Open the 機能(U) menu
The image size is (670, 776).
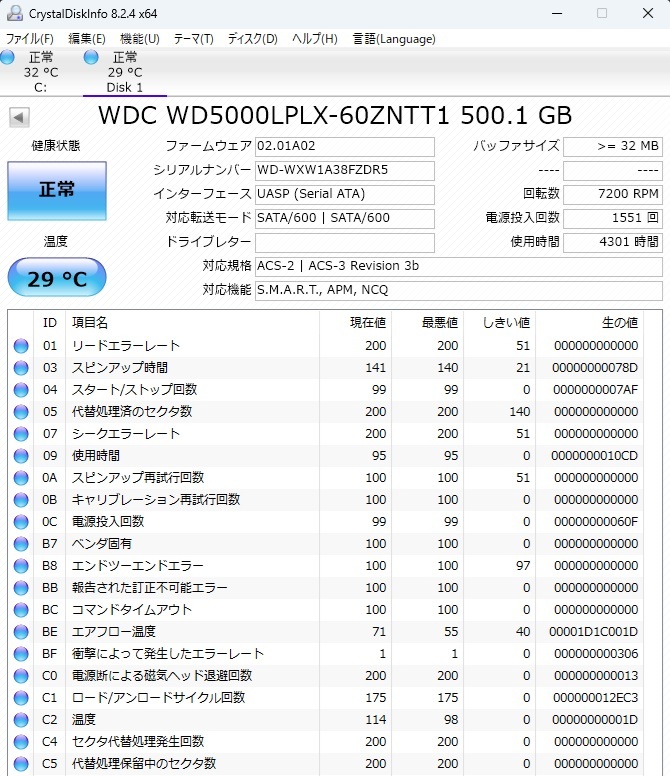click(x=140, y=39)
